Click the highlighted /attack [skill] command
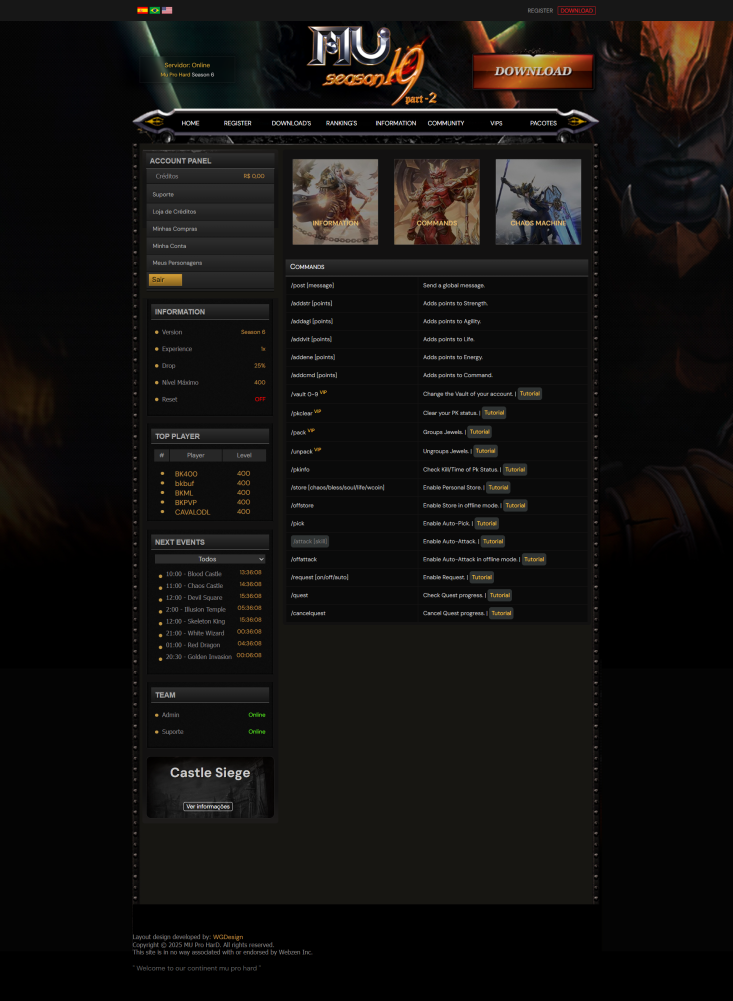Screen dimensions: 733x1001 pos(310,541)
